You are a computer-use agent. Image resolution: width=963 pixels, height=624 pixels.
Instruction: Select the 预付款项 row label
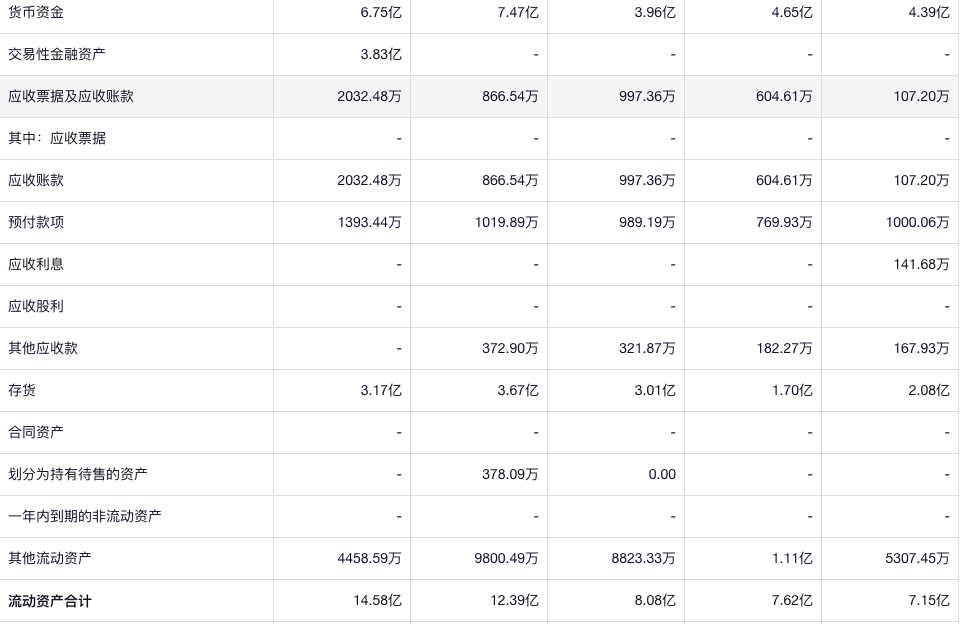(36, 222)
